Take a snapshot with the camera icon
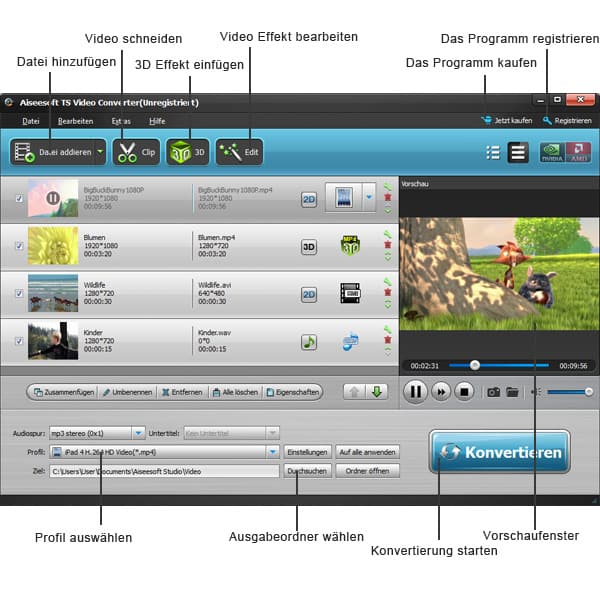This screenshot has height=600, width=600. point(493,392)
